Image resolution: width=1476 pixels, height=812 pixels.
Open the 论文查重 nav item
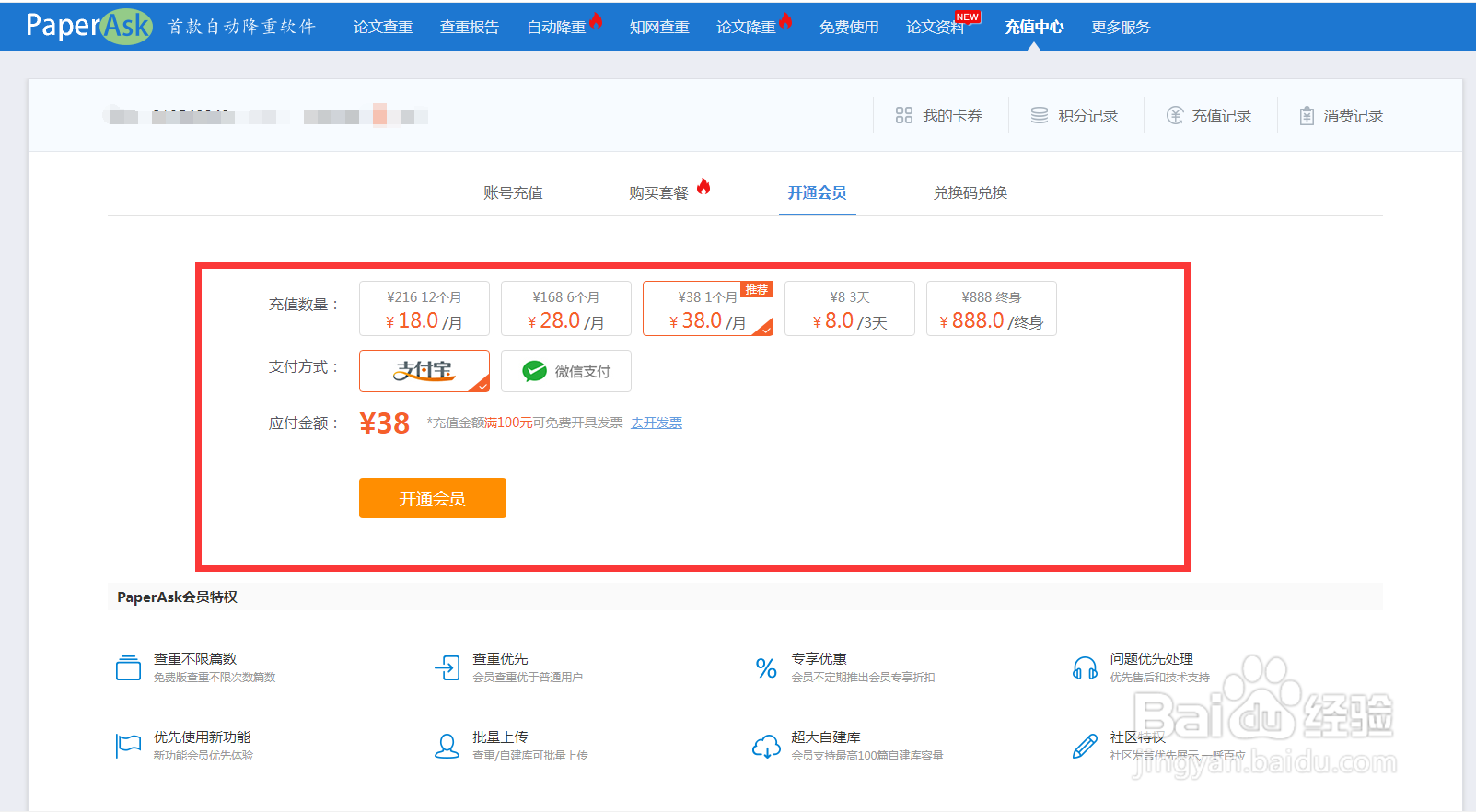click(383, 28)
